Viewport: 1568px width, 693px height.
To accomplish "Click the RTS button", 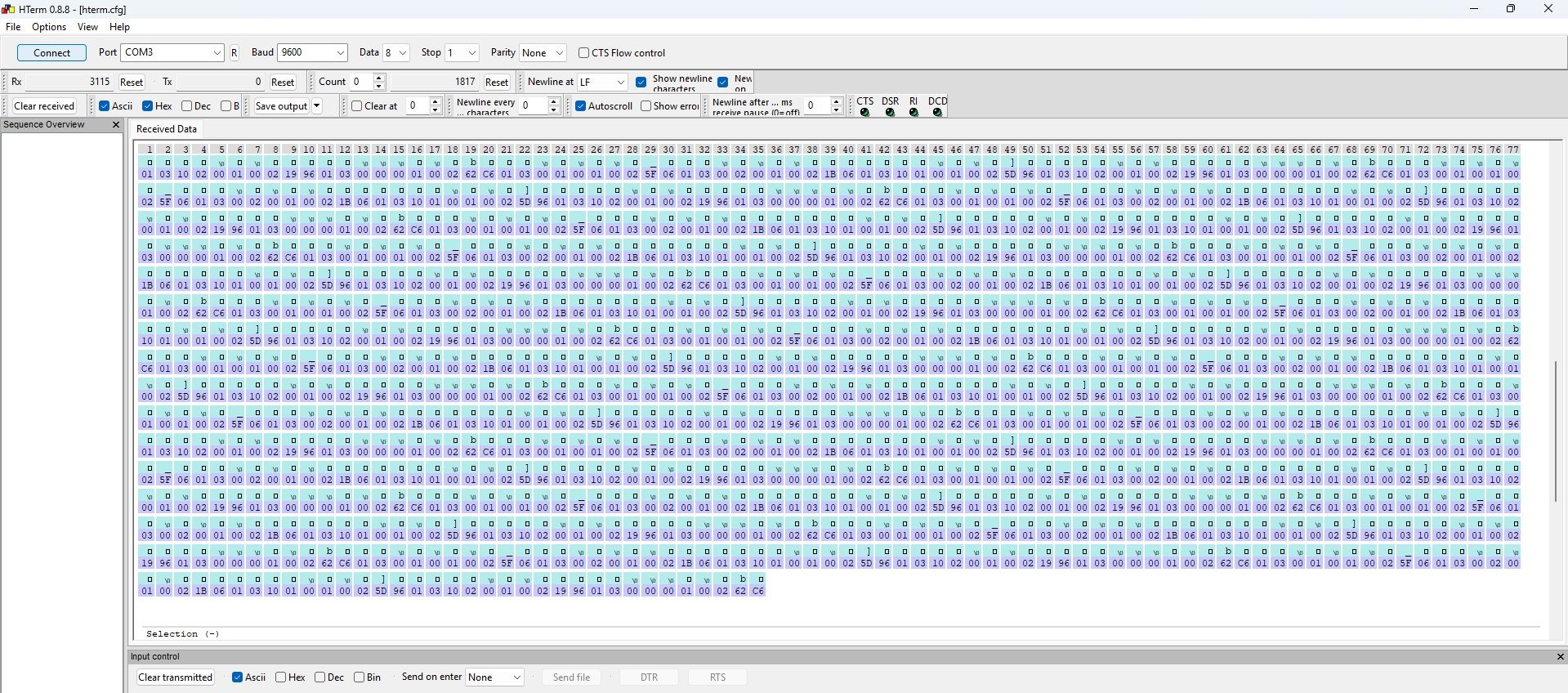I will [x=717, y=677].
